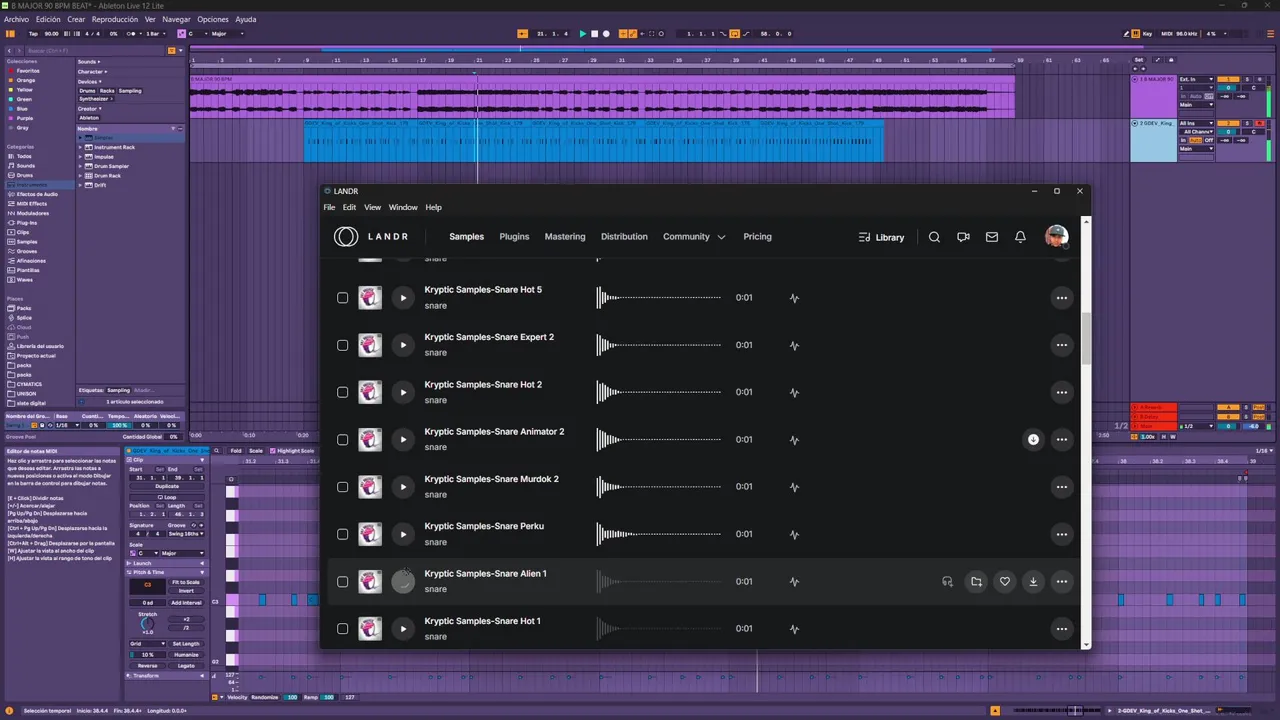Toggle Ableton metronome button
Image resolution: width=1280 pixels, height=720 pixels.
131,34
